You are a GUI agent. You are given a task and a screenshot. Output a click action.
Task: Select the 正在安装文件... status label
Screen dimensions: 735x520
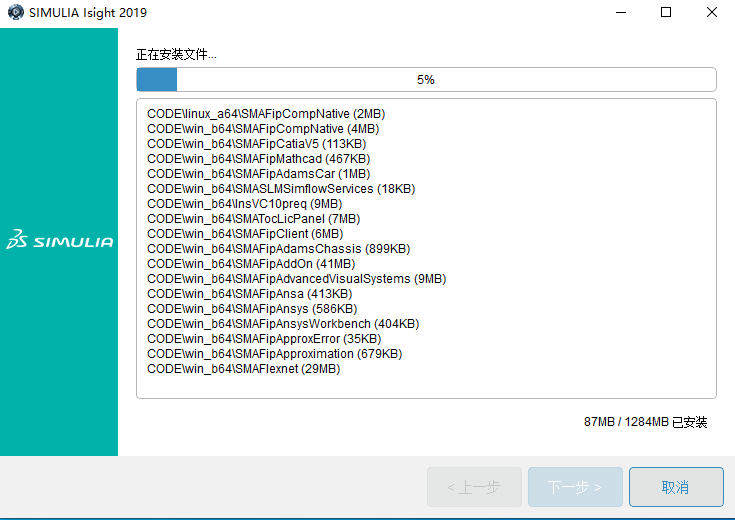(176, 54)
